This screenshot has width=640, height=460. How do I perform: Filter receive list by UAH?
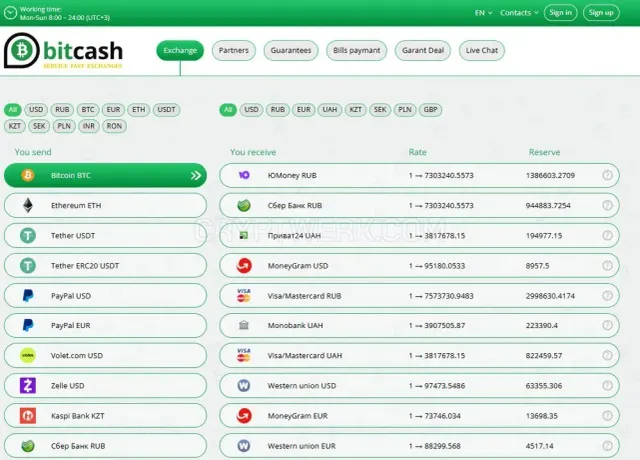coord(330,109)
